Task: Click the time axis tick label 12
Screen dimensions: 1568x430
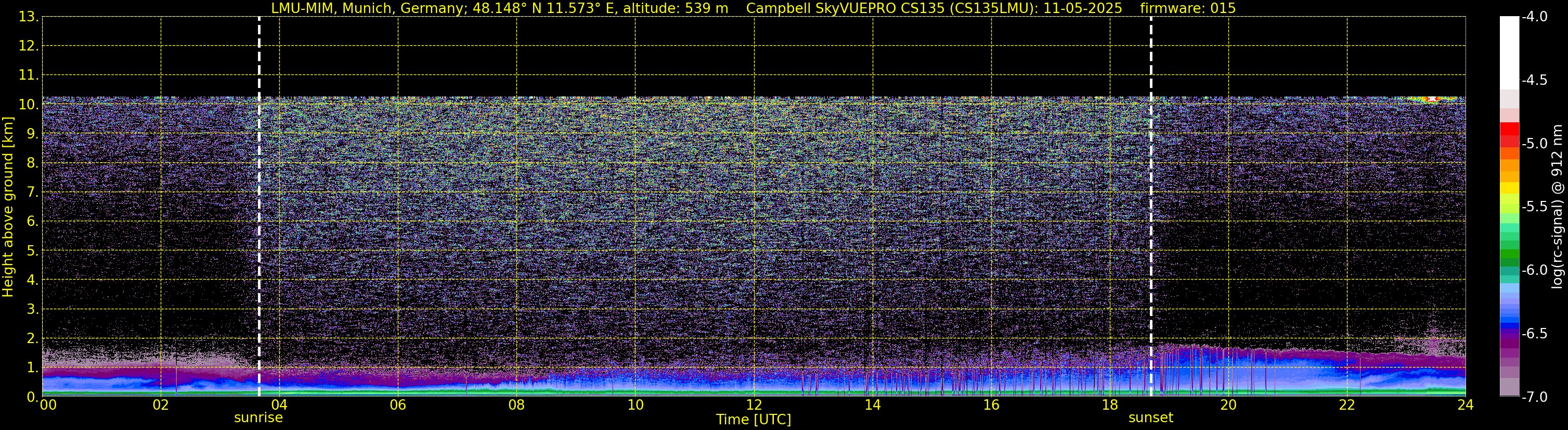Action: point(754,405)
